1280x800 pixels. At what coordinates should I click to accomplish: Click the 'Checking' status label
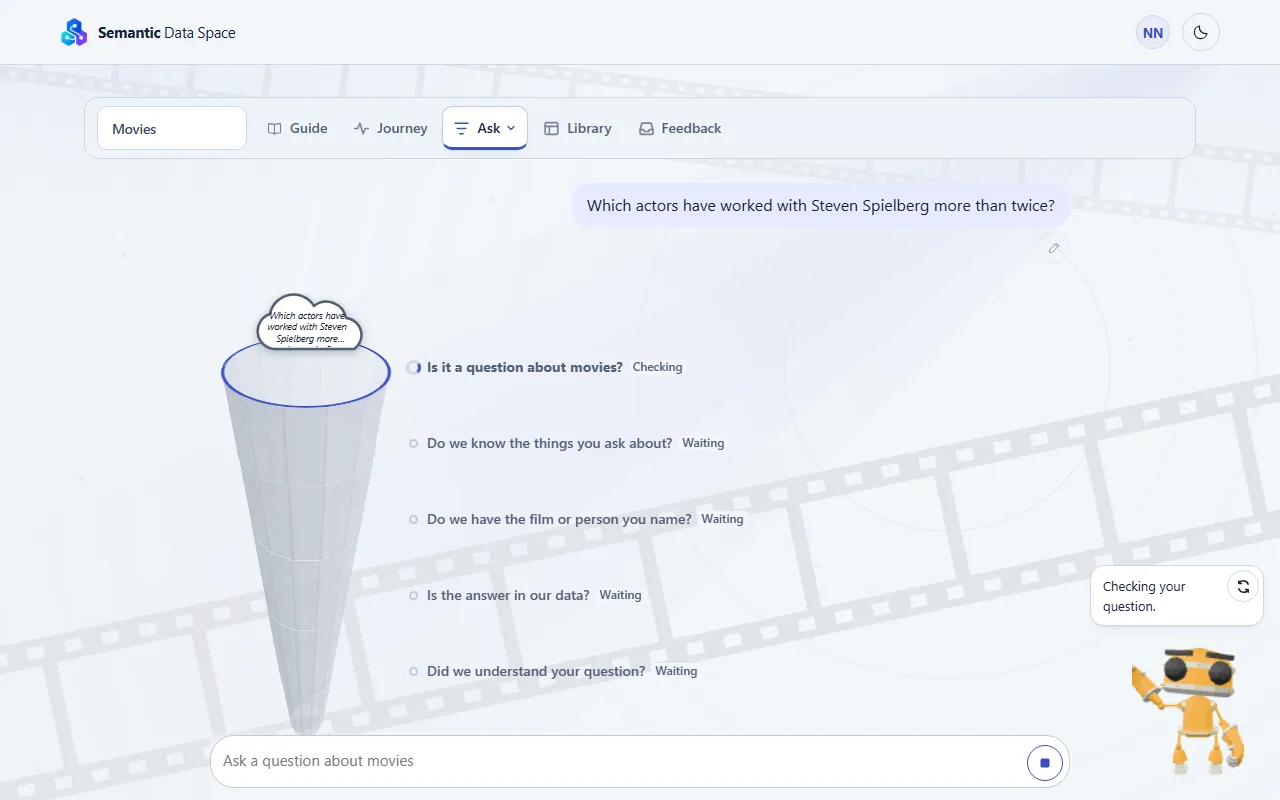pyautogui.click(x=658, y=367)
